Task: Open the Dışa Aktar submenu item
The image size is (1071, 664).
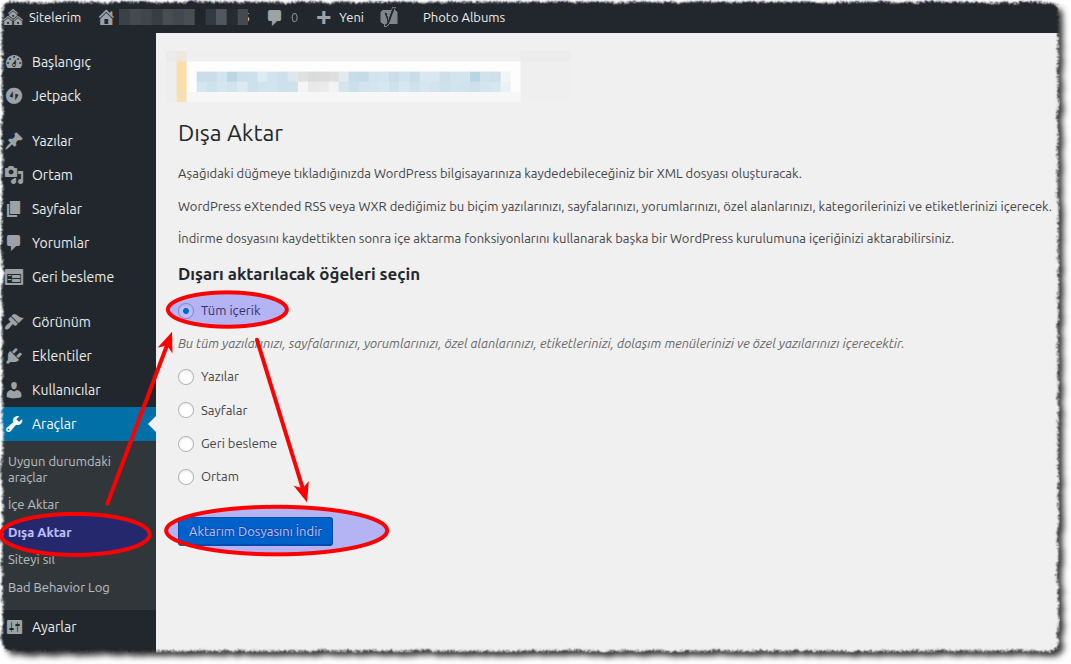Action: pyautogui.click(x=40, y=533)
